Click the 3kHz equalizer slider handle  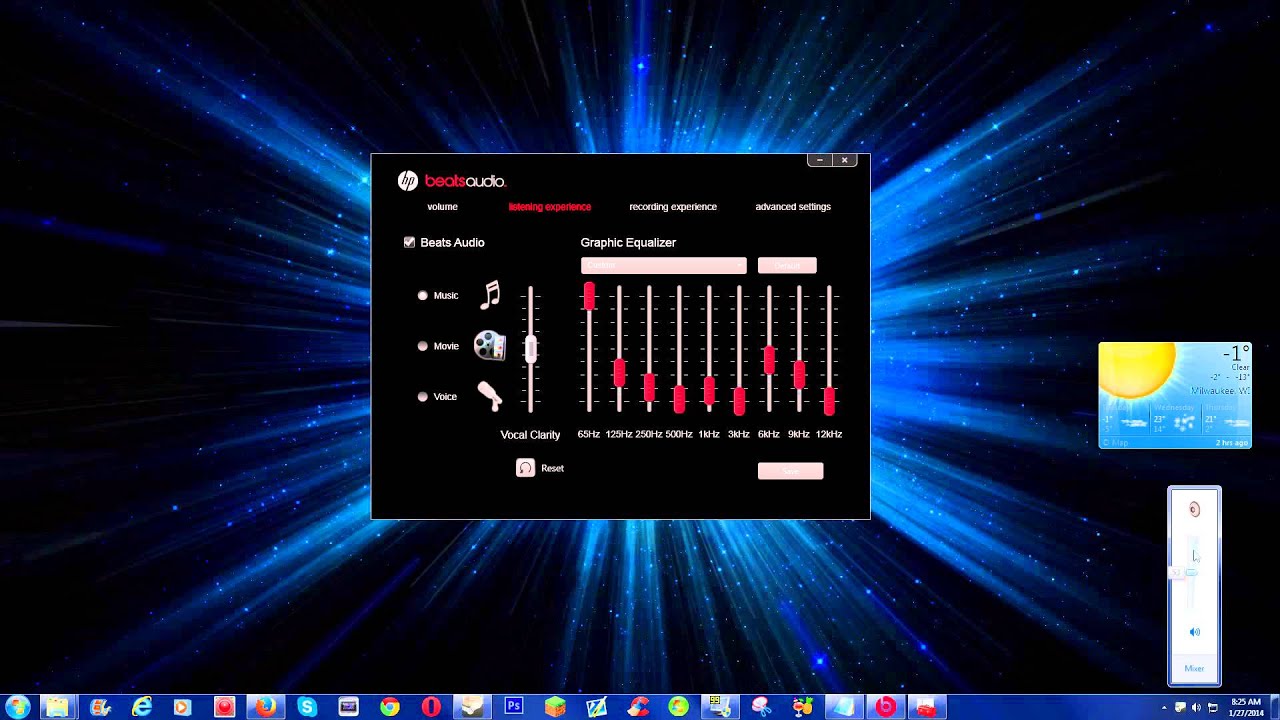click(739, 401)
